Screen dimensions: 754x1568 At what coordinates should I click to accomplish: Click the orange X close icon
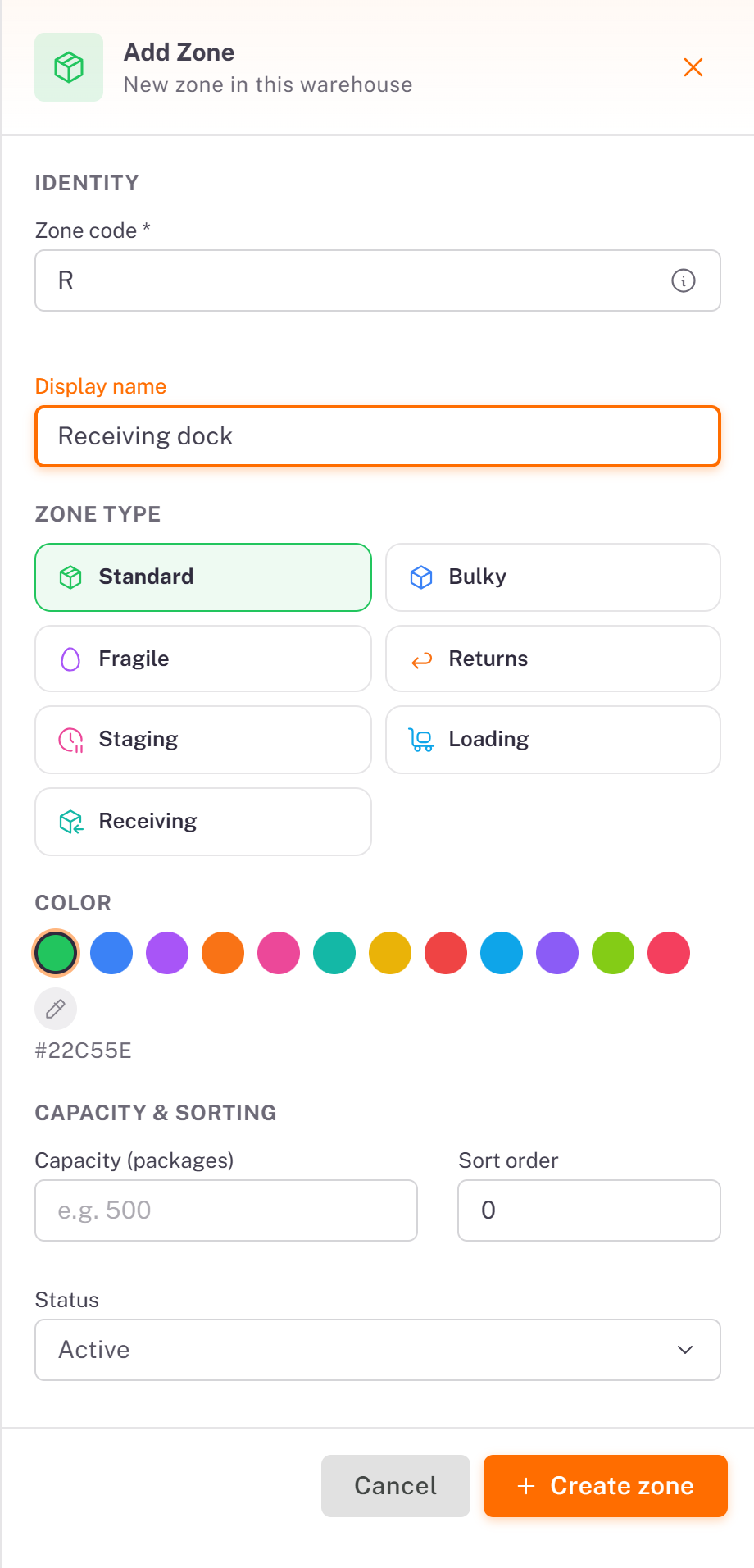pos(693,67)
